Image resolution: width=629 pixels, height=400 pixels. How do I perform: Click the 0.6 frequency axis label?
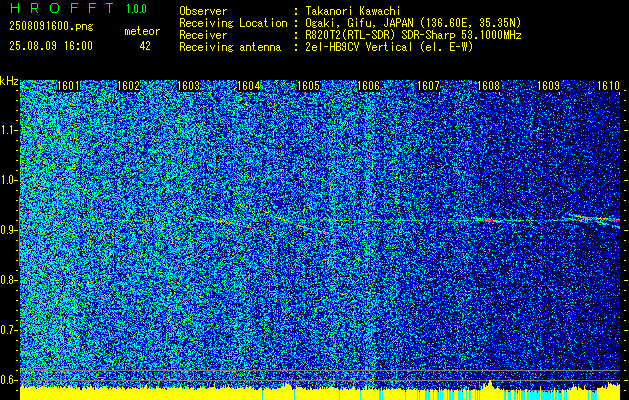pos(7,380)
